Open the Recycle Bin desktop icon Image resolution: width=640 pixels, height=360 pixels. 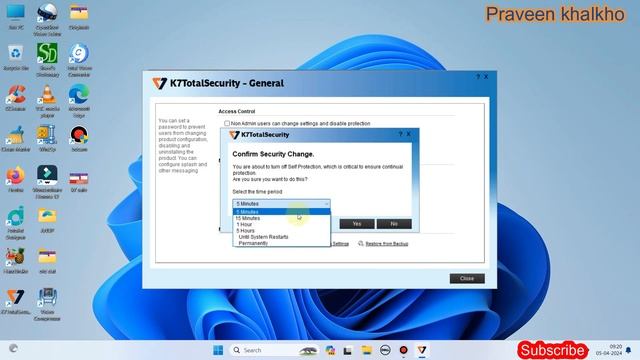pyautogui.click(x=16, y=57)
